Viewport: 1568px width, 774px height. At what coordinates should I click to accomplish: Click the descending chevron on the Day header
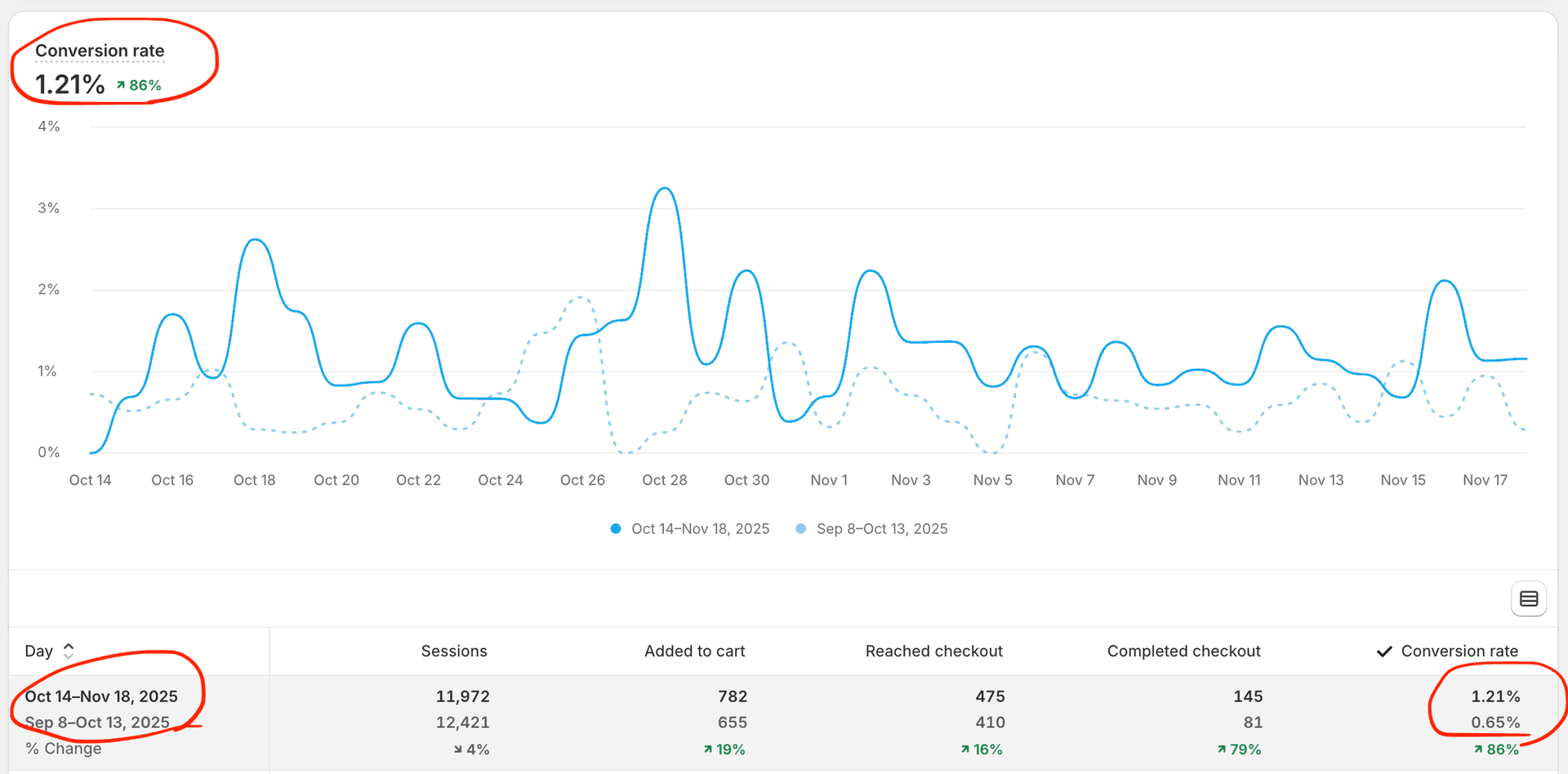coord(69,656)
